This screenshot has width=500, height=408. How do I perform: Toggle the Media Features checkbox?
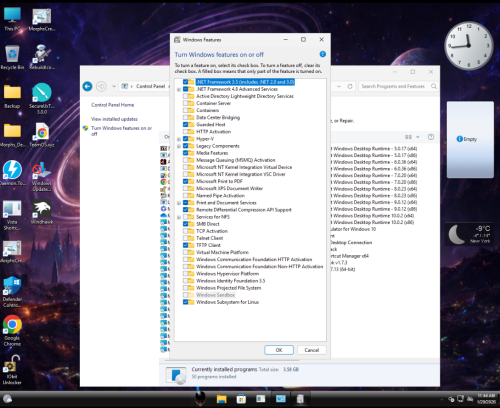185,153
